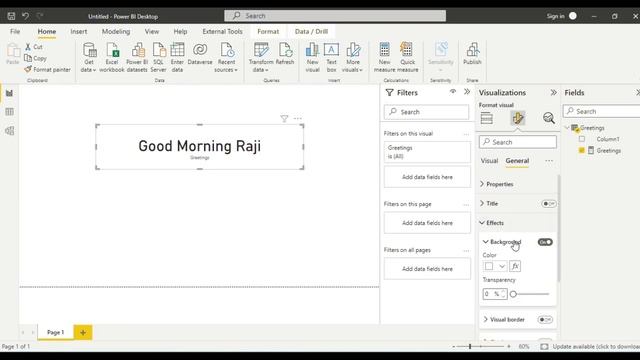Publish the report
The width and height of the screenshot is (640, 360).
[x=472, y=54]
